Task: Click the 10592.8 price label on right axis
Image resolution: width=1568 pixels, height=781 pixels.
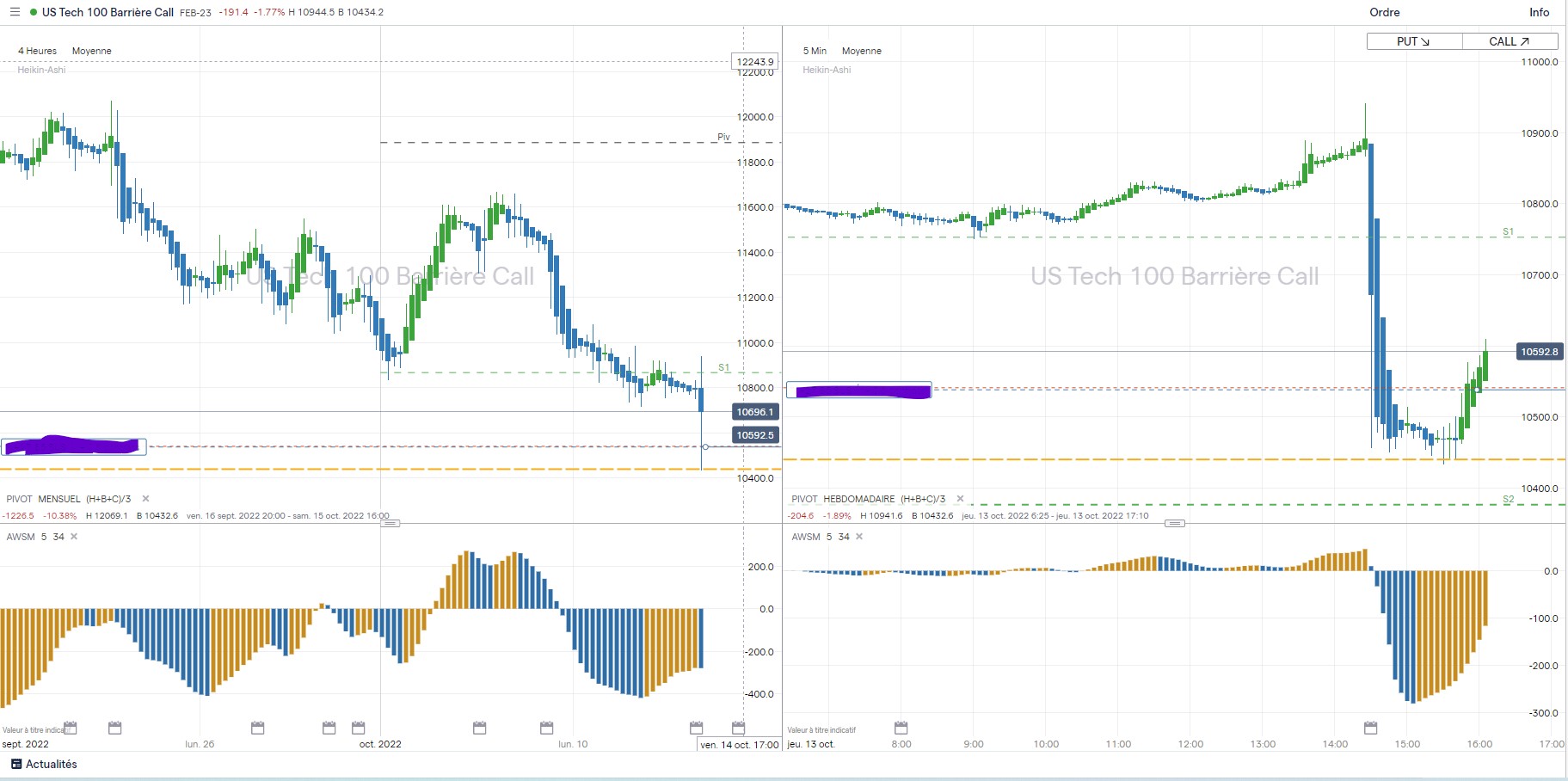Action: coord(1539,352)
